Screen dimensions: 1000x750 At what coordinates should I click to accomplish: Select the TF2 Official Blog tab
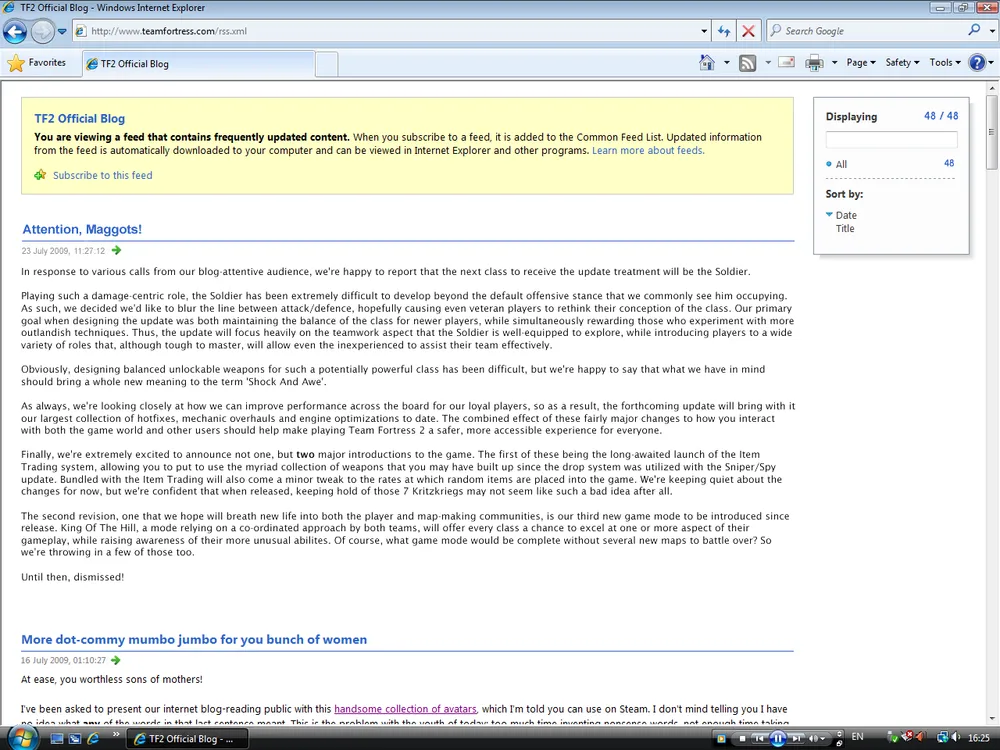(x=198, y=64)
